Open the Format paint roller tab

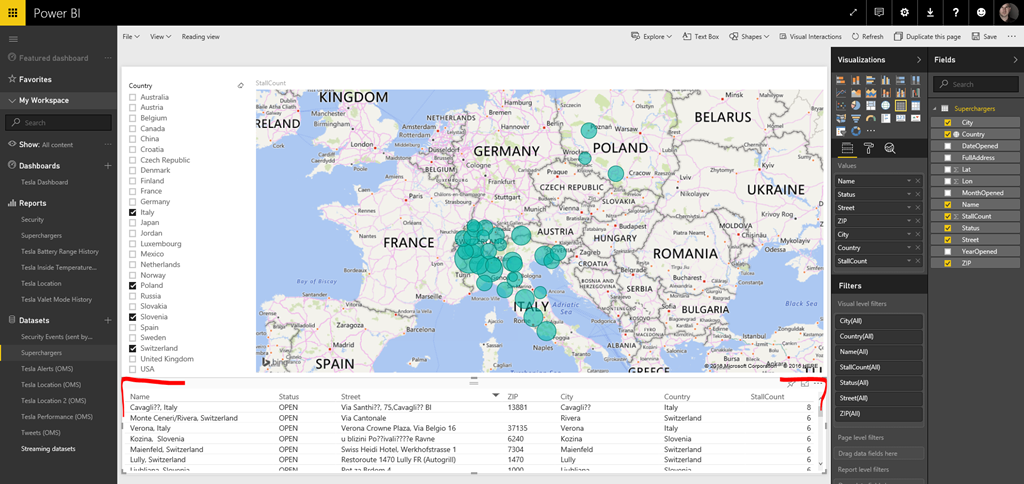(868, 148)
